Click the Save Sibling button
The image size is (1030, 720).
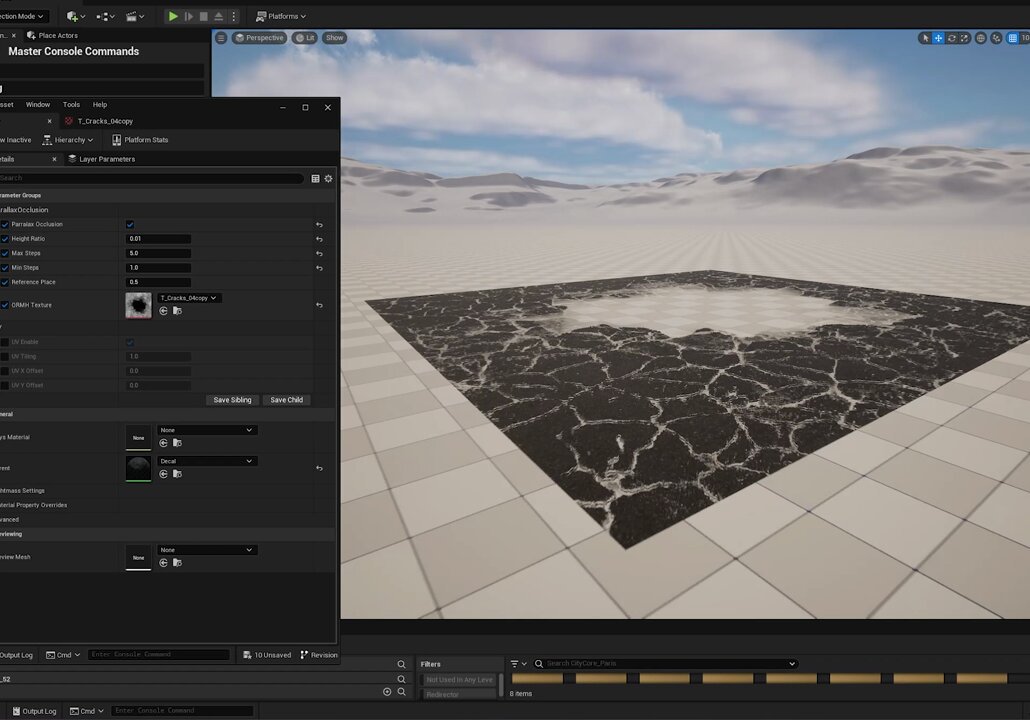pyautogui.click(x=233, y=400)
